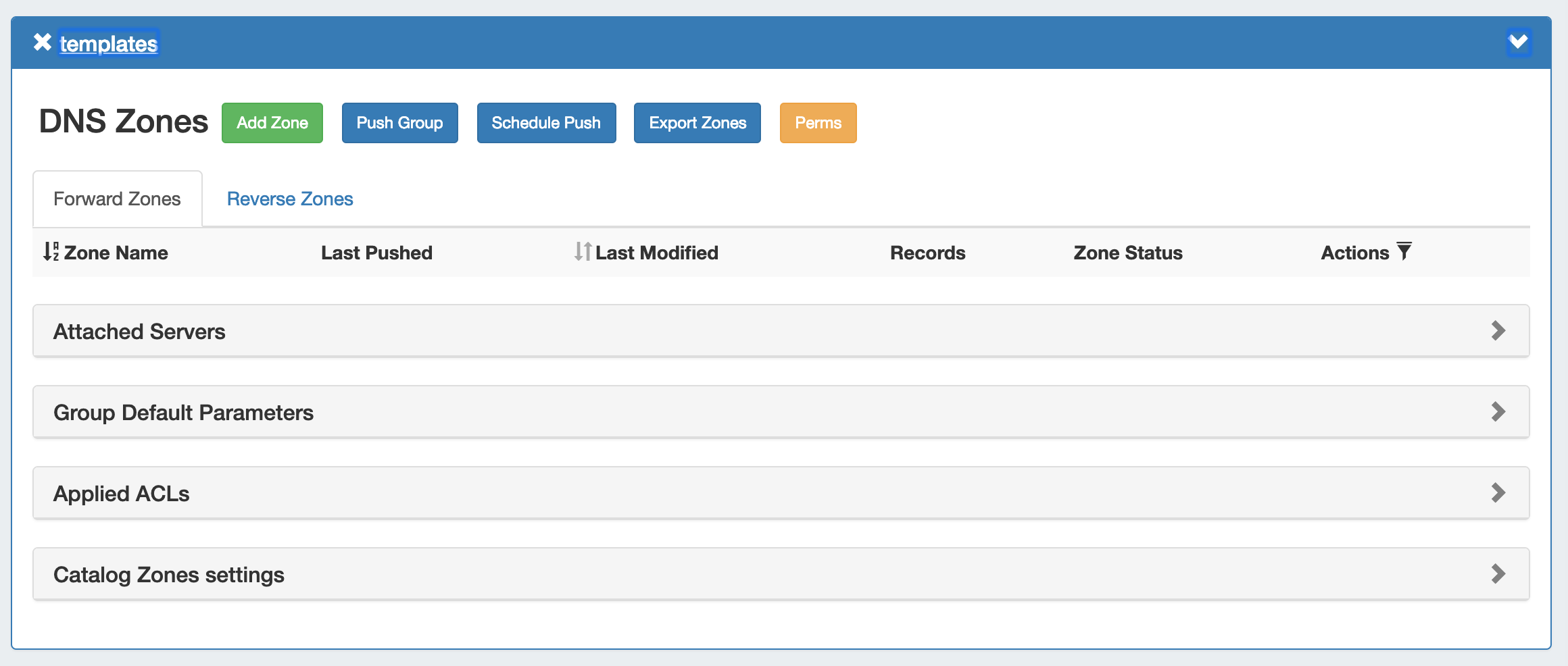
Task: Click the Last Pushed column header
Action: pyautogui.click(x=376, y=253)
